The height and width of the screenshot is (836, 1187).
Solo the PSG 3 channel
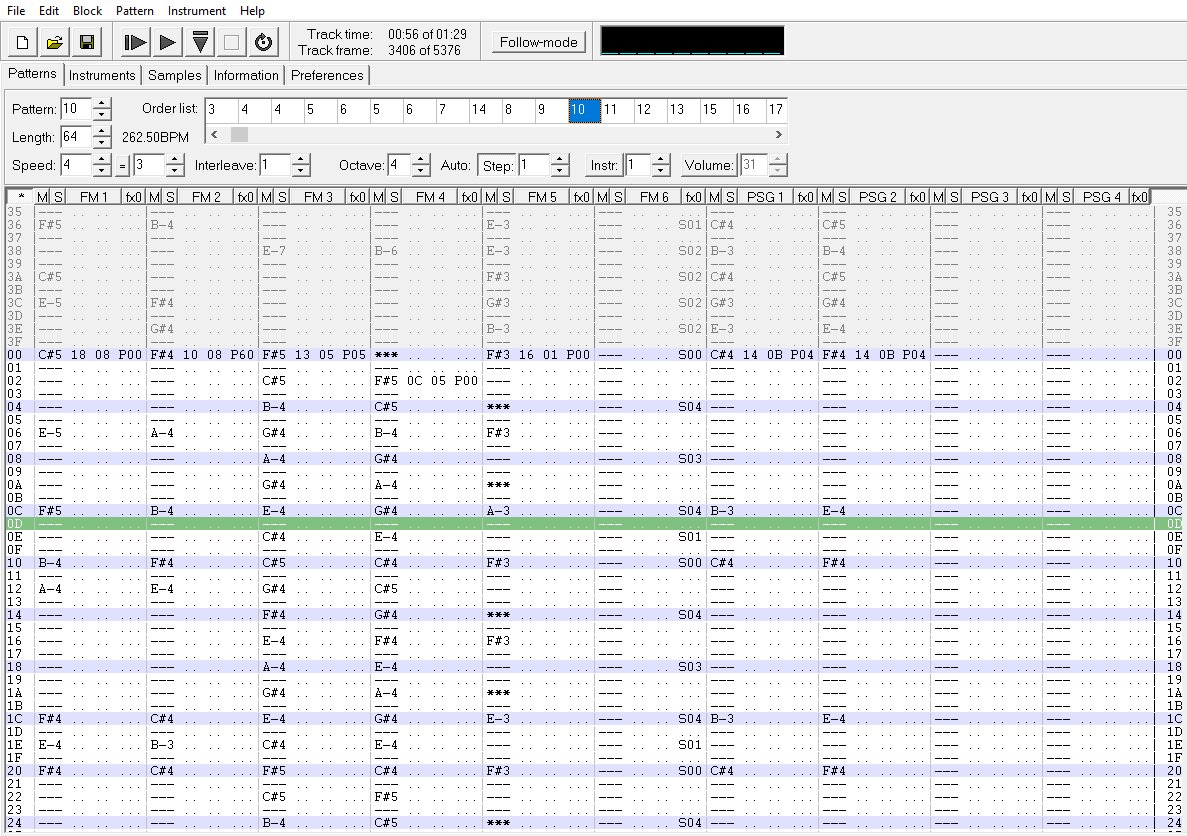click(954, 197)
